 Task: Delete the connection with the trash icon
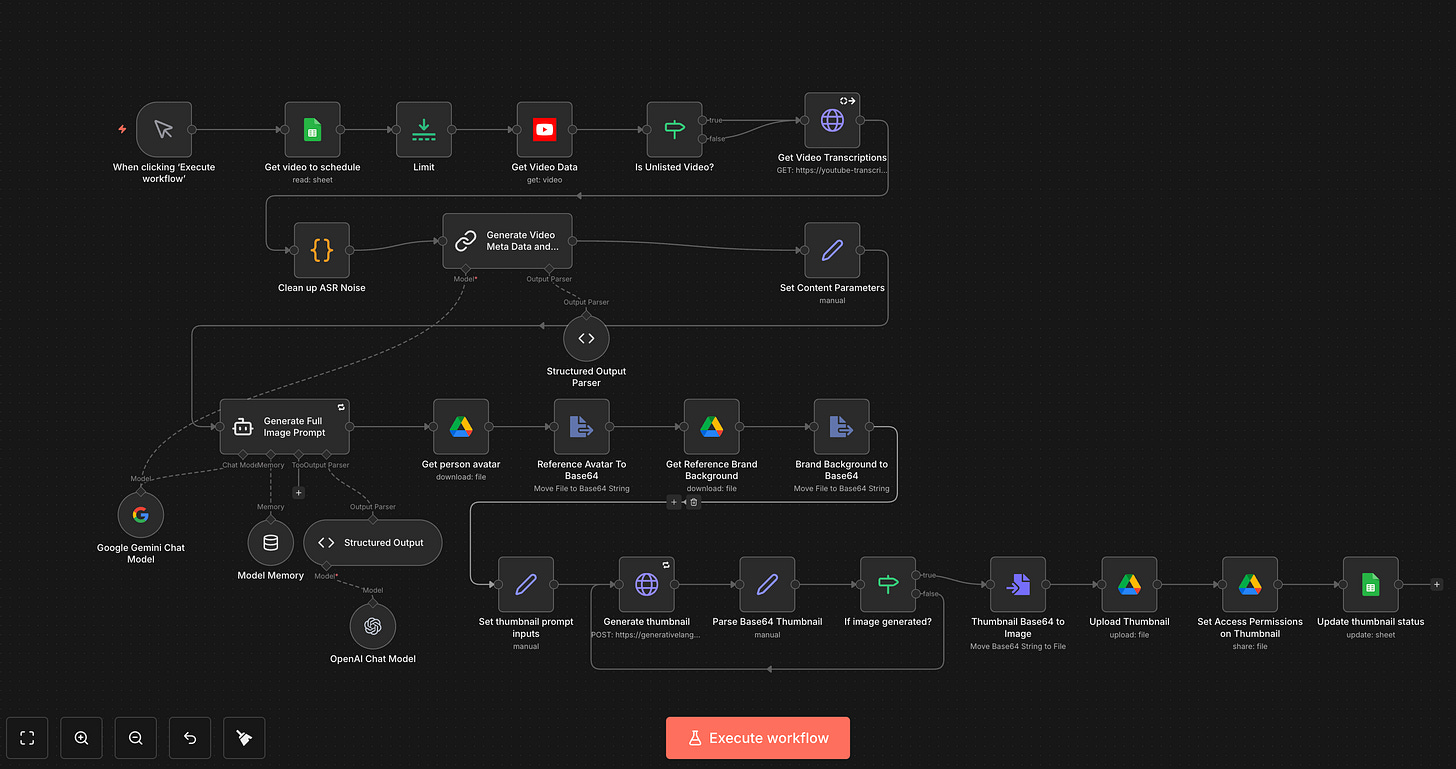click(x=694, y=502)
